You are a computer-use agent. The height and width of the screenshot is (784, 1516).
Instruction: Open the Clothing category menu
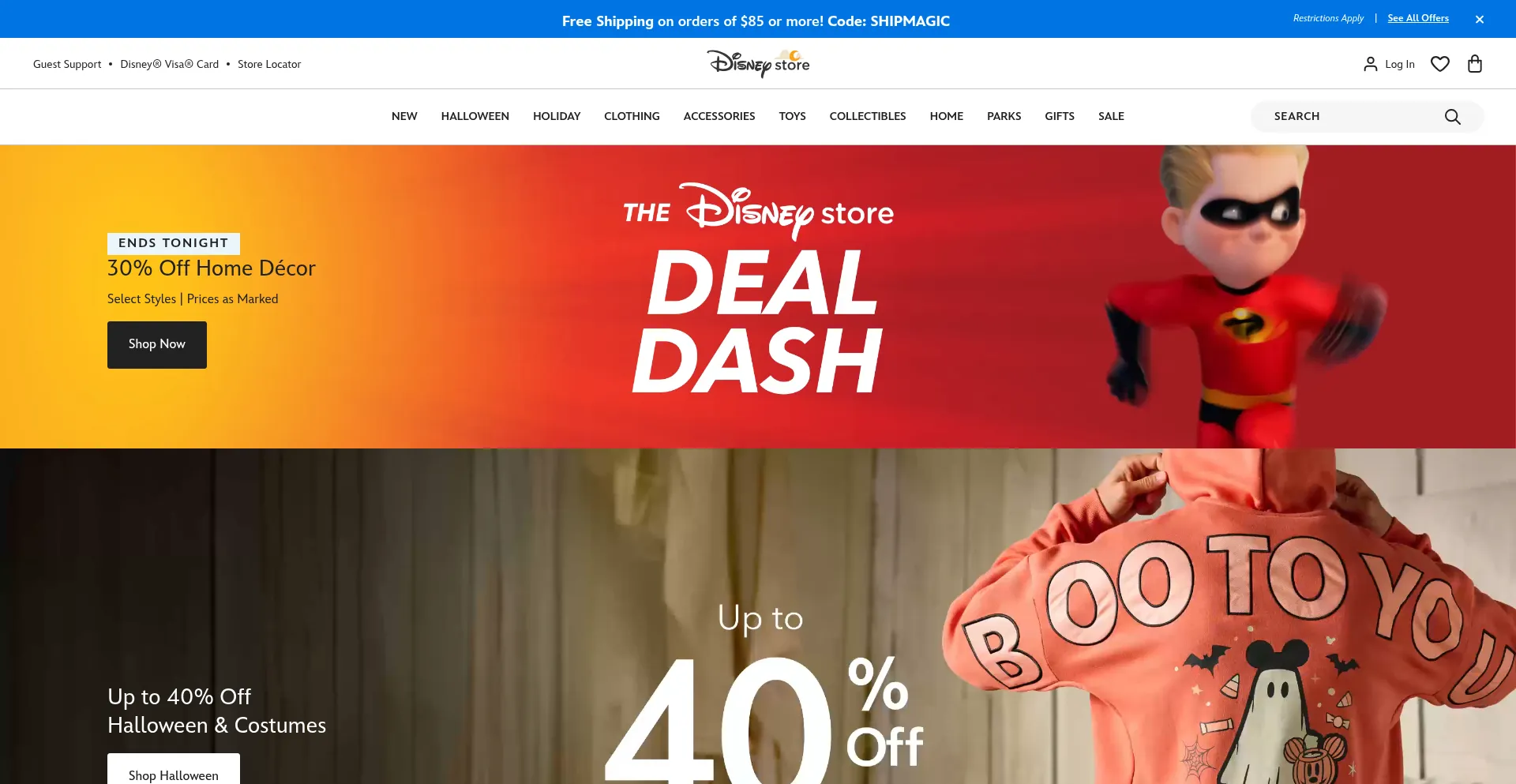coord(632,116)
